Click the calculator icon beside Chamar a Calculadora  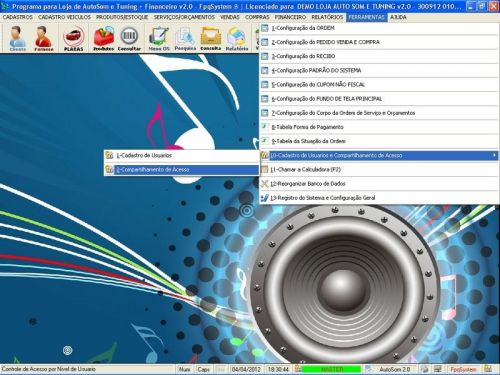click(265, 169)
